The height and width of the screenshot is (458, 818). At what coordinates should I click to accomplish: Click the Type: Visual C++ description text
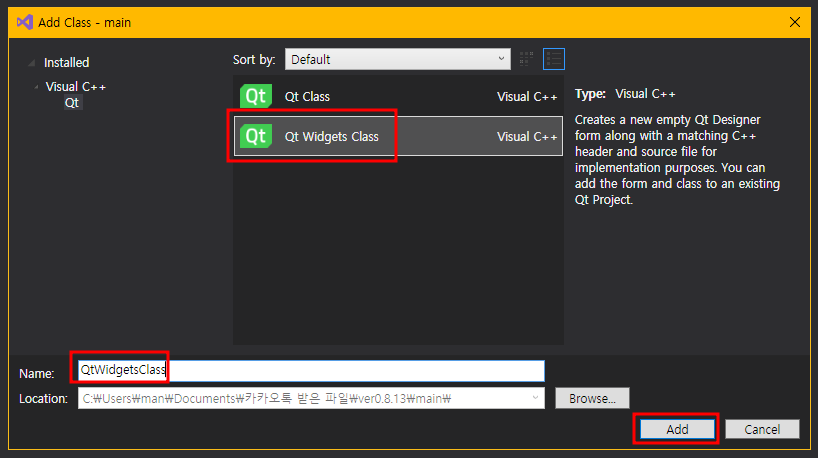point(625,94)
